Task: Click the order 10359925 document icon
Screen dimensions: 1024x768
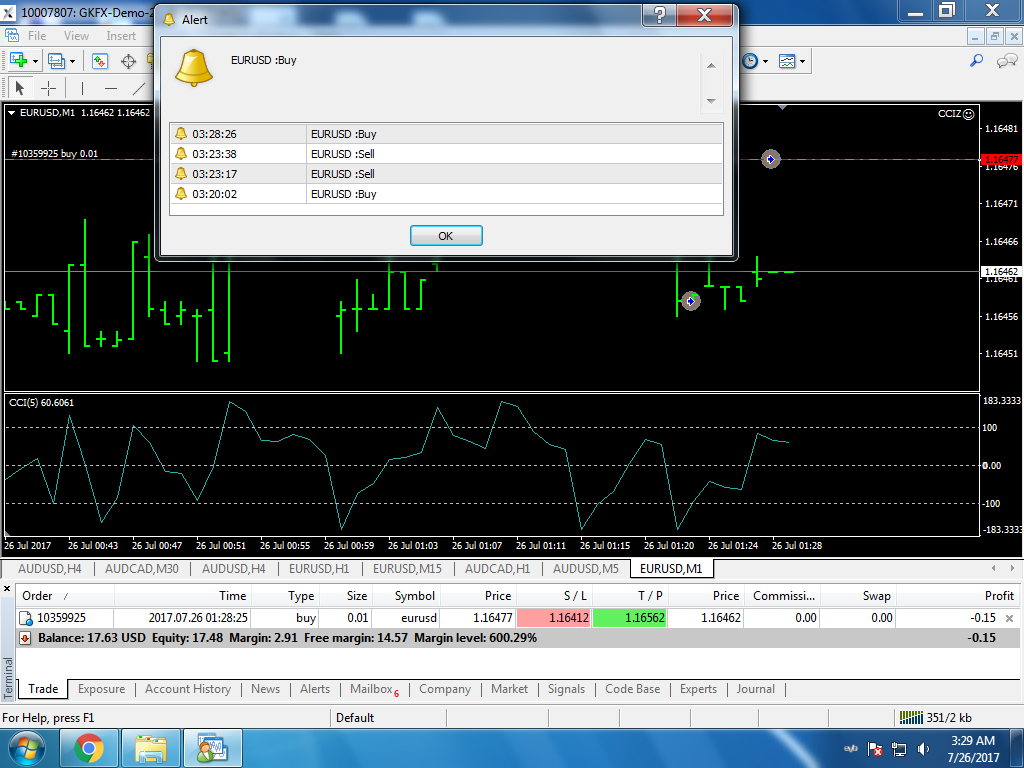Action: click(x=25, y=618)
